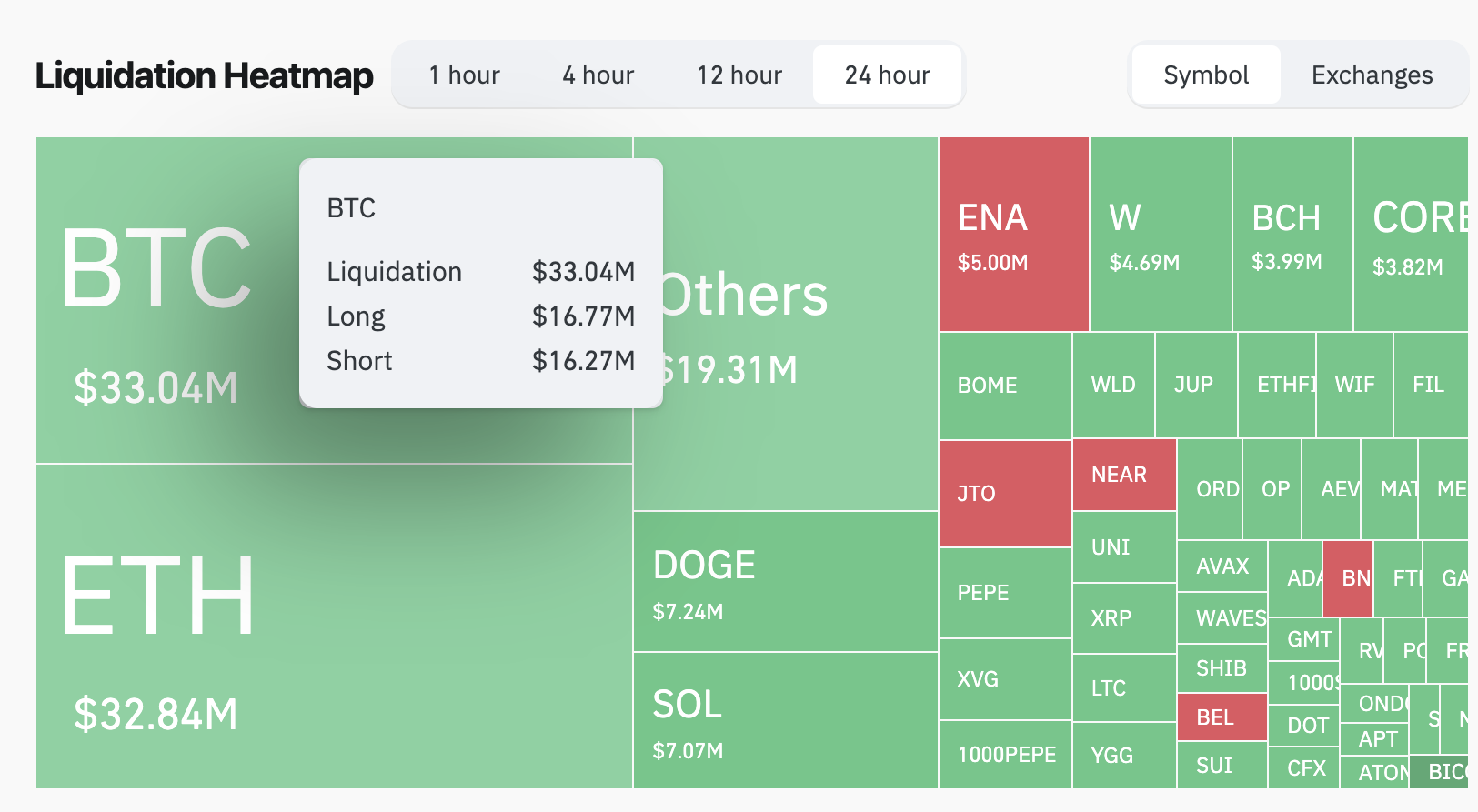
Task: Switch heatmap view to Symbol
Action: tap(1206, 75)
